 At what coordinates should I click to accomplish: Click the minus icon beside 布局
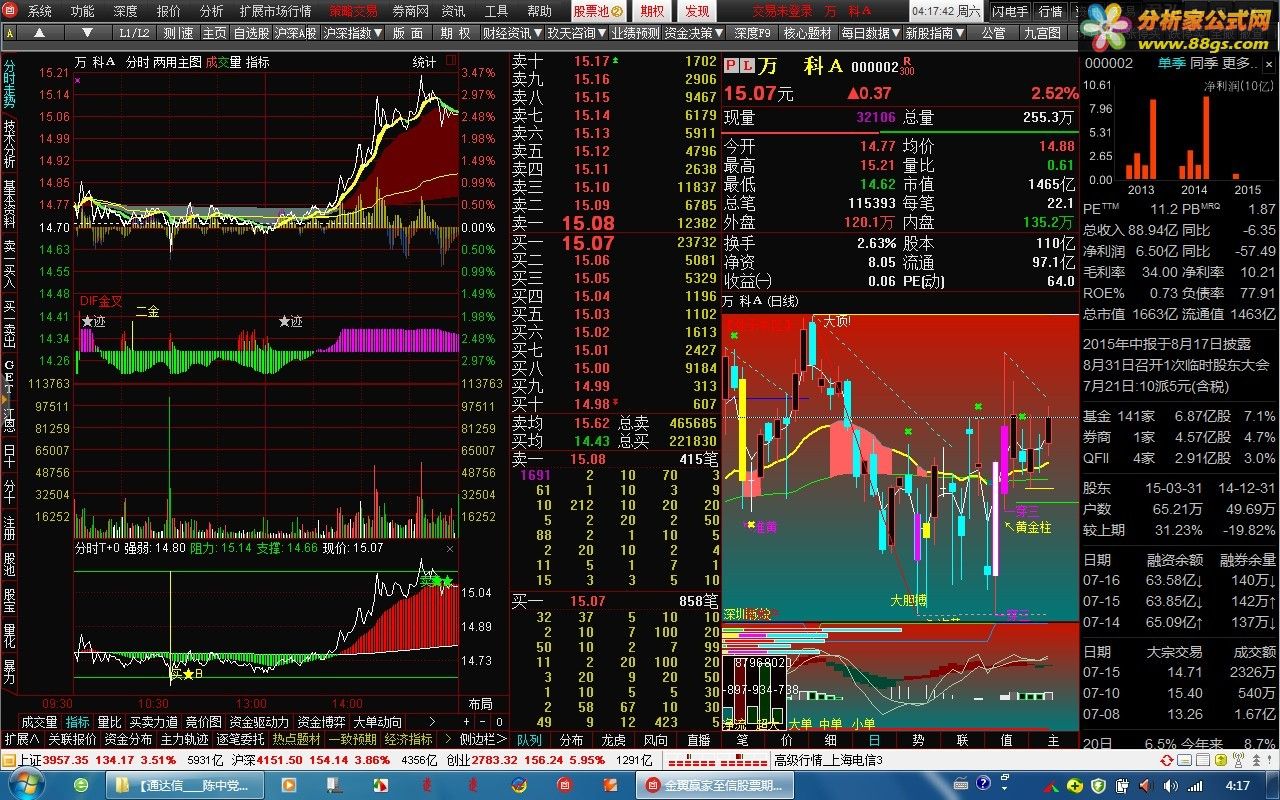pyautogui.click(x=482, y=722)
